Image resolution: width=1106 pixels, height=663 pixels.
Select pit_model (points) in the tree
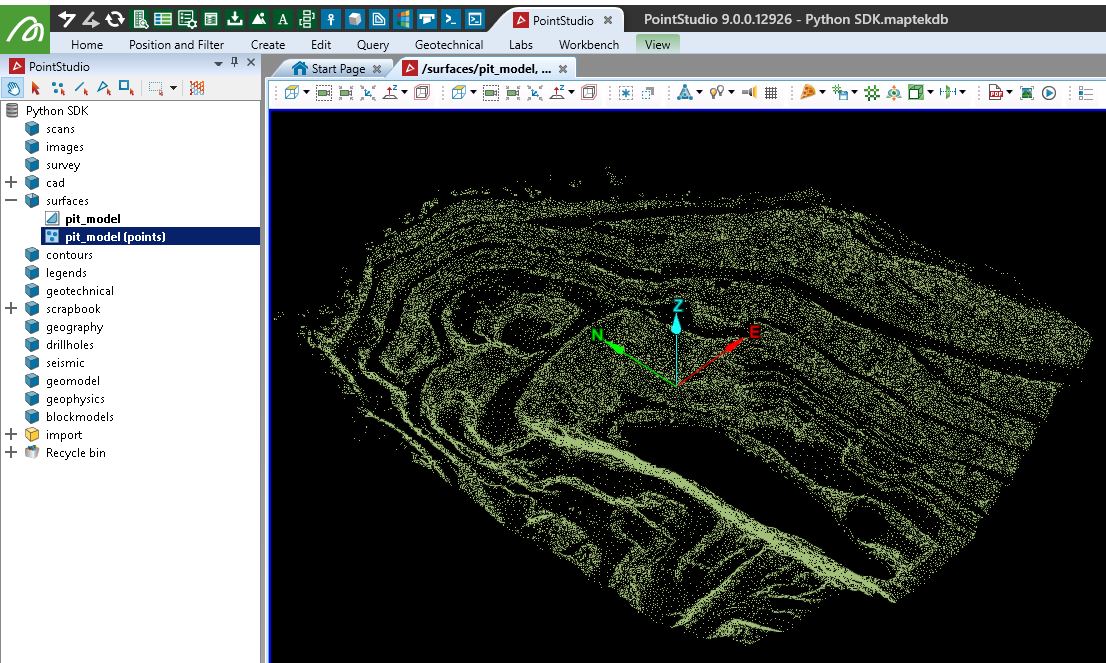115,237
